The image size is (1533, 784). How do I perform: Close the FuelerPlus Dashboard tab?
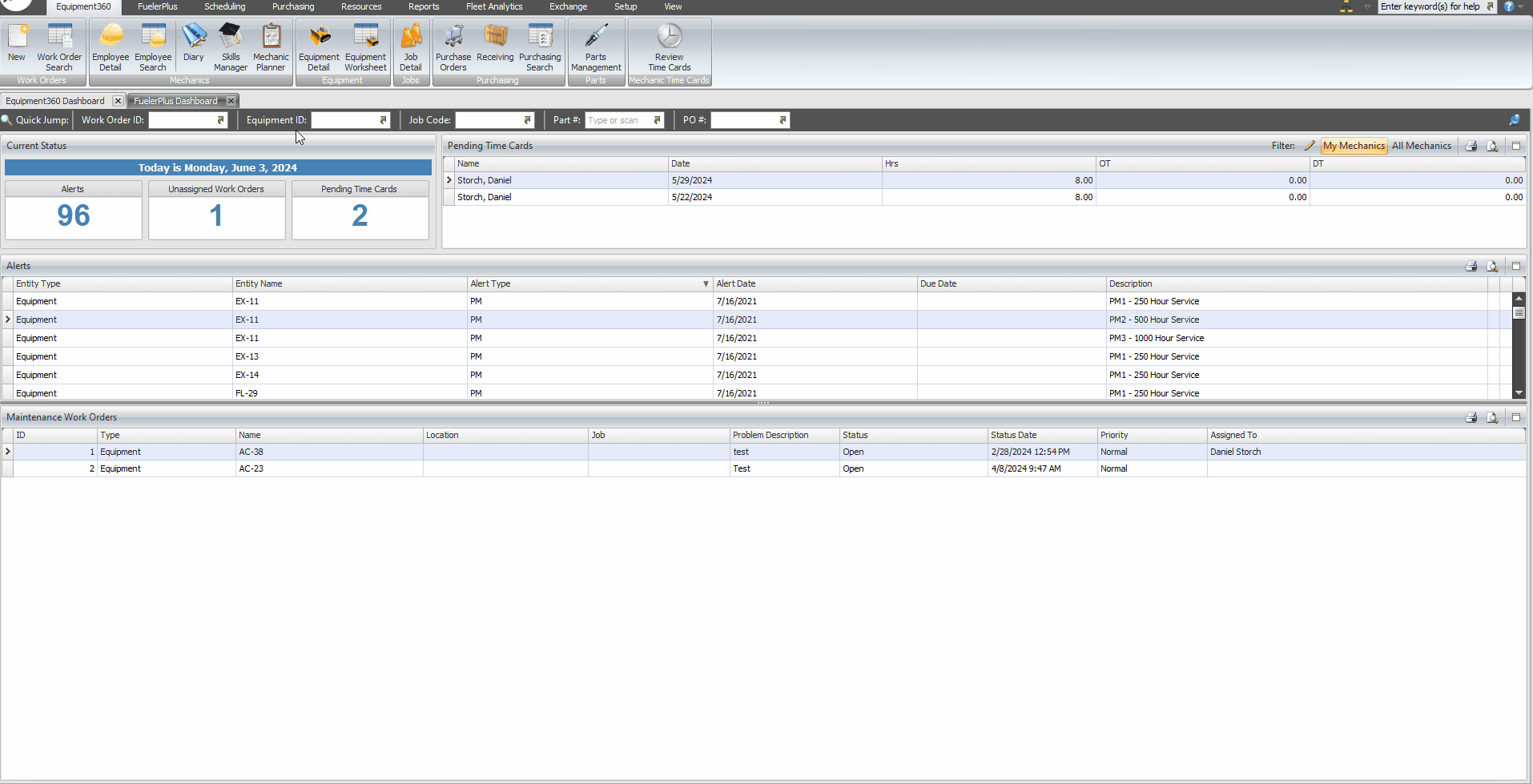coord(231,101)
